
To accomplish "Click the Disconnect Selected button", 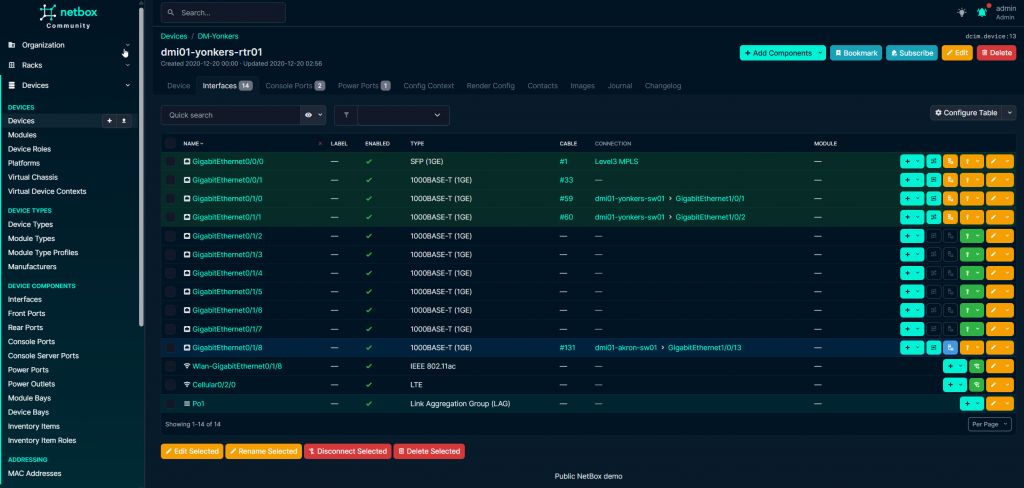I will [347, 451].
